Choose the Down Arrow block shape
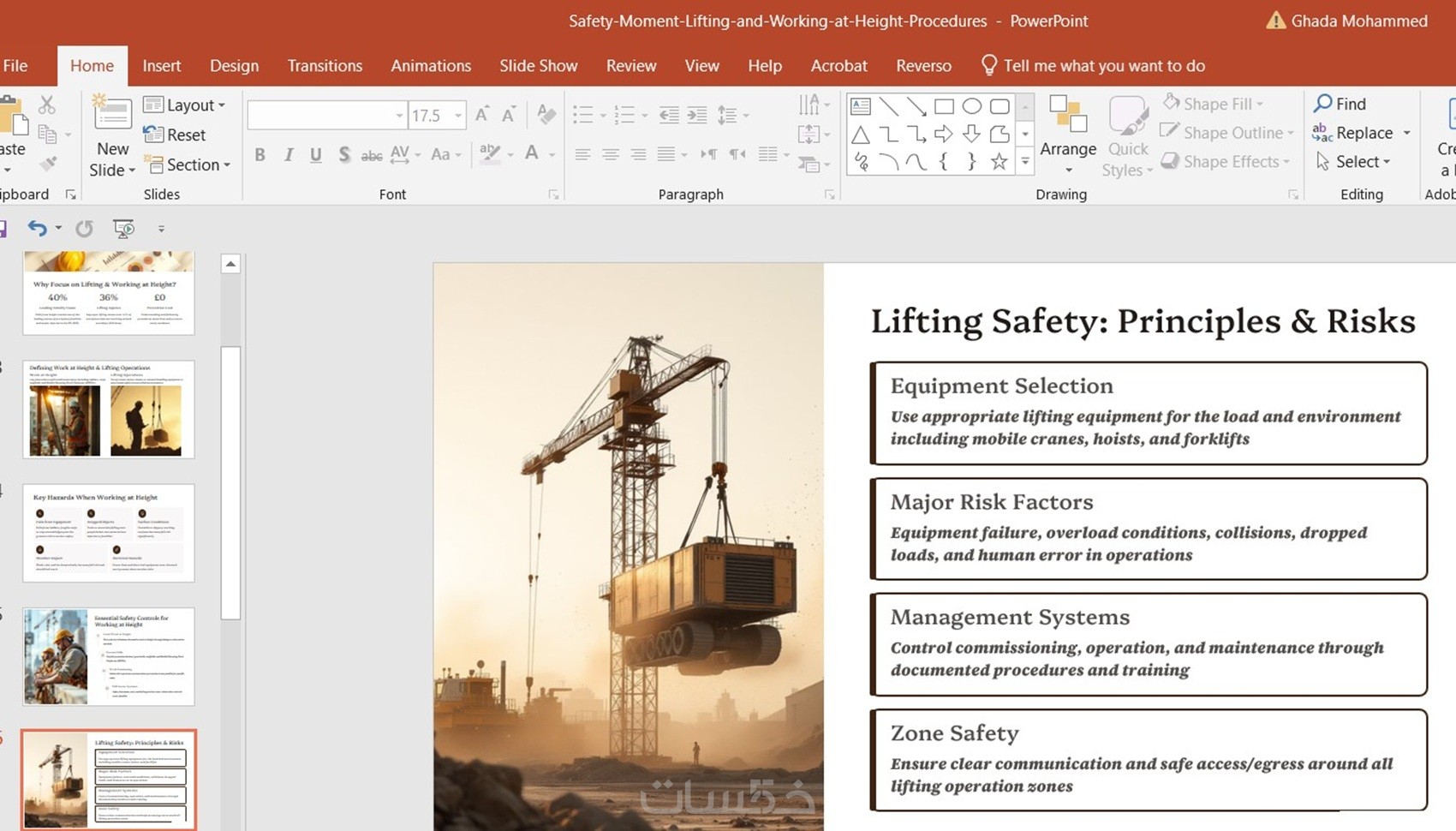The image size is (1456, 831). coord(971,134)
